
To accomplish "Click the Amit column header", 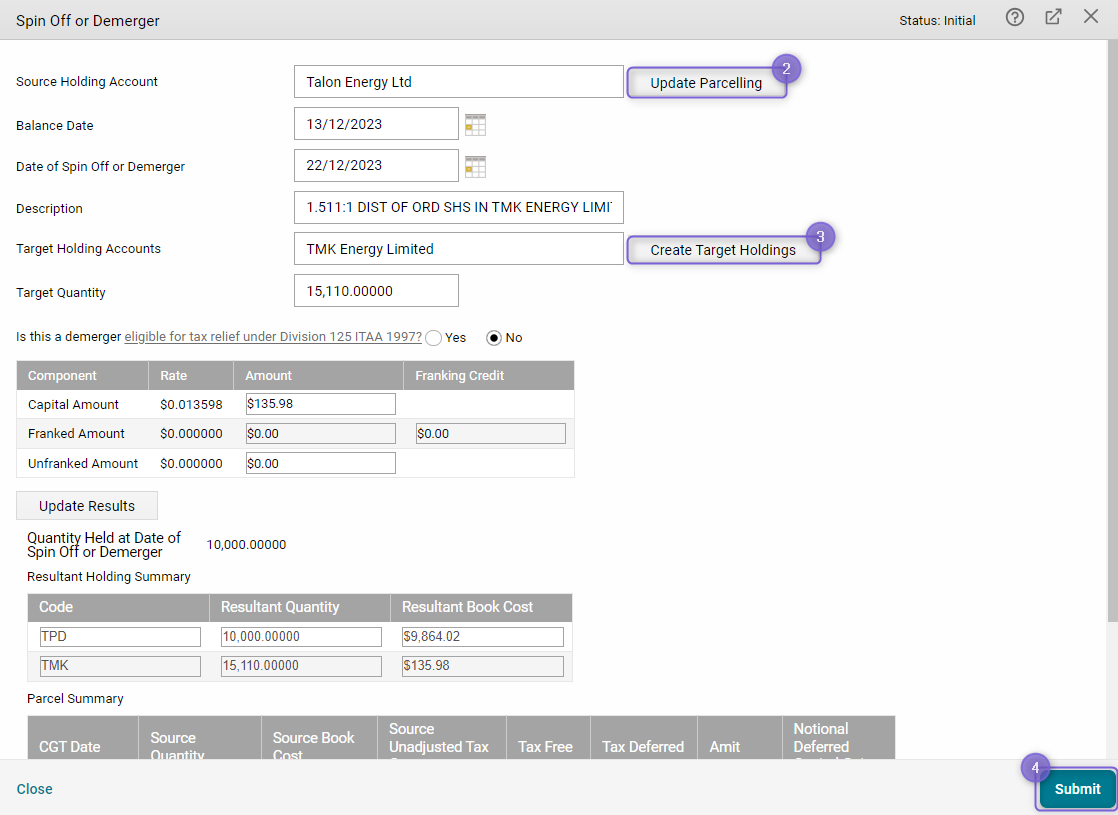I will (x=739, y=738).
